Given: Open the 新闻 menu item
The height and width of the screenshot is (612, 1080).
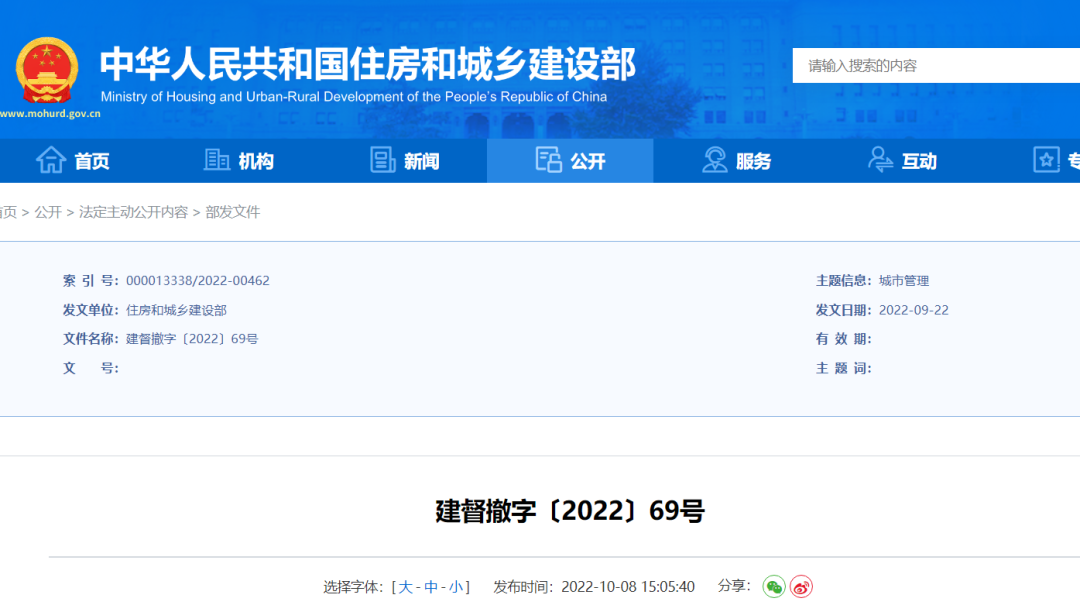Looking at the screenshot, I should pyautogui.click(x=415, y=160).
